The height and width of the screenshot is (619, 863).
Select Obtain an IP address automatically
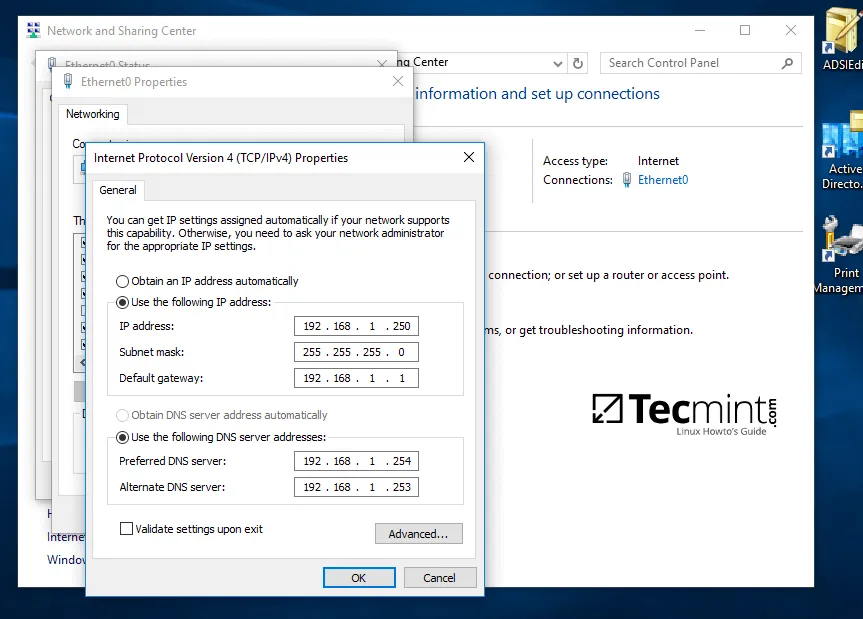[x=121, y=280]
